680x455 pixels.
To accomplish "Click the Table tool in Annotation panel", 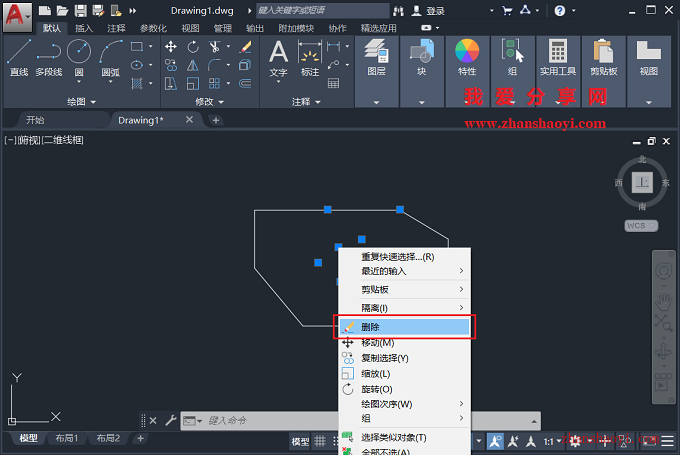I will (x=333, y=83).
